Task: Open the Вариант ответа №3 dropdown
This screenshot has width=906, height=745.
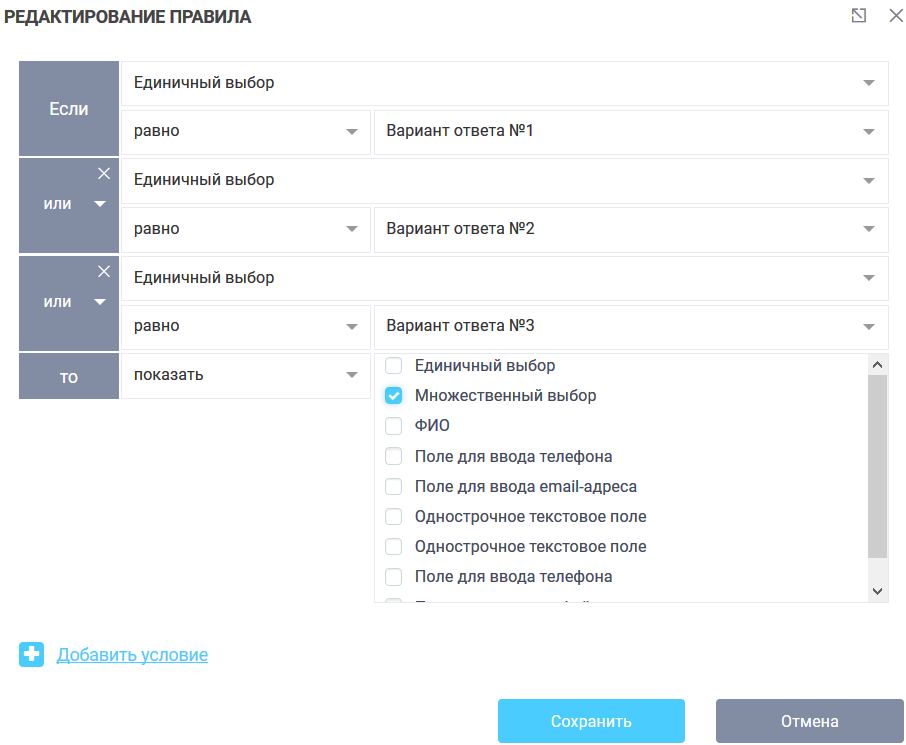Action: 631,327
